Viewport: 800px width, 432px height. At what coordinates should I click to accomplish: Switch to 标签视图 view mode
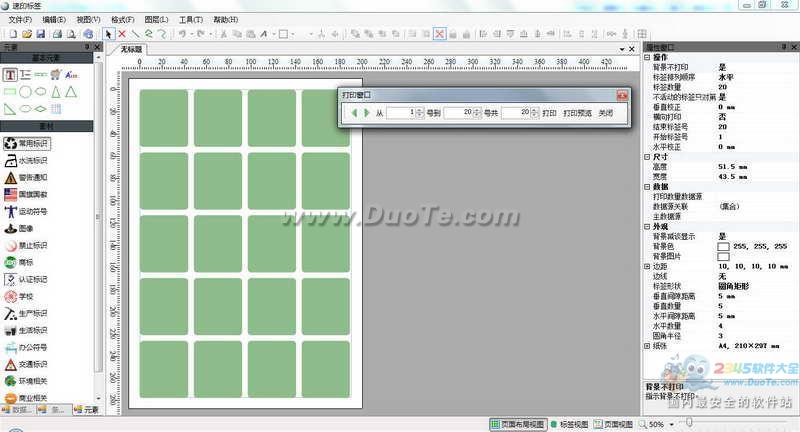[x=568, y=424]
